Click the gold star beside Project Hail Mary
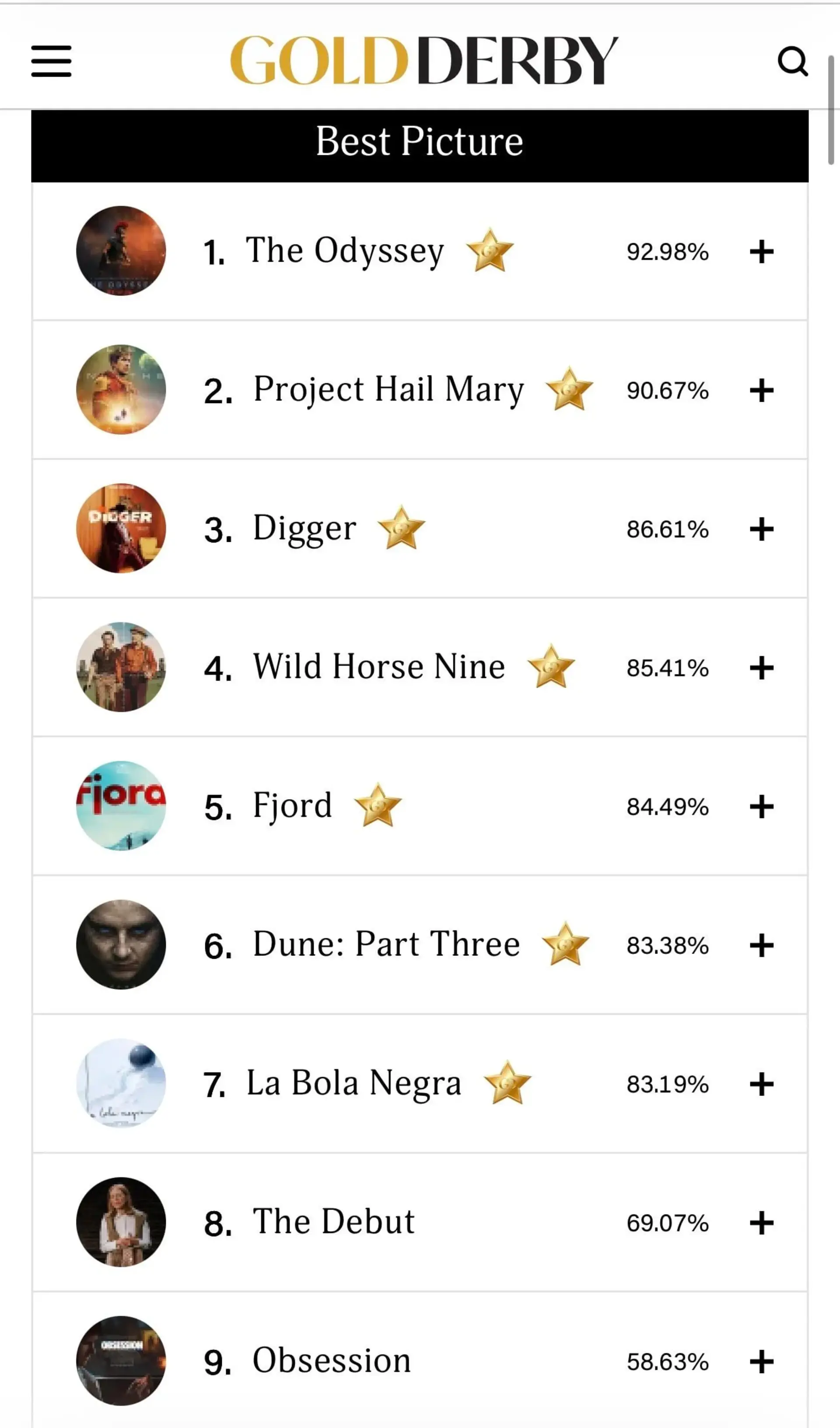 (x=569, y=389)
